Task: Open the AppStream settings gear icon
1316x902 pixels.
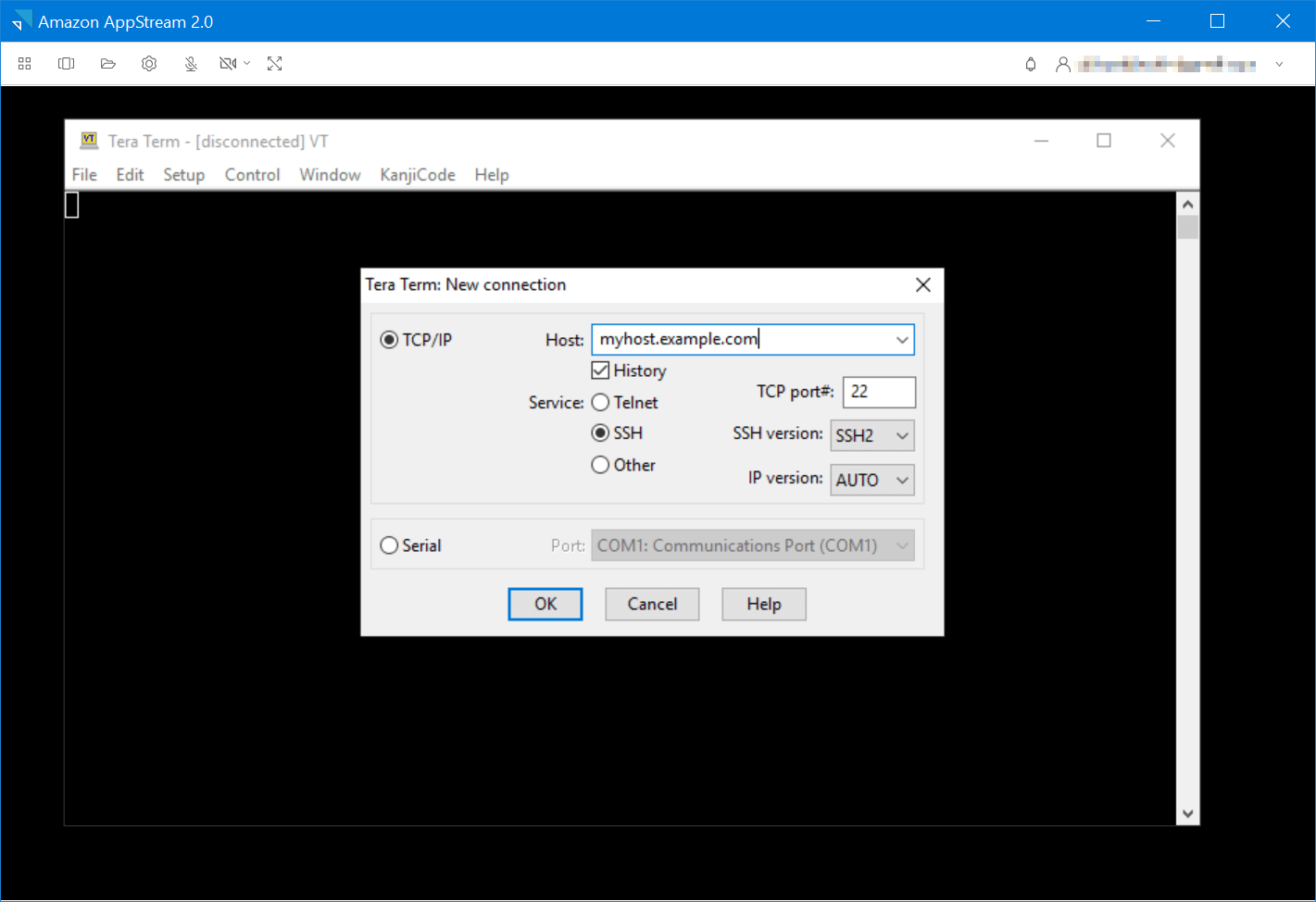Action: coord(149,64)
